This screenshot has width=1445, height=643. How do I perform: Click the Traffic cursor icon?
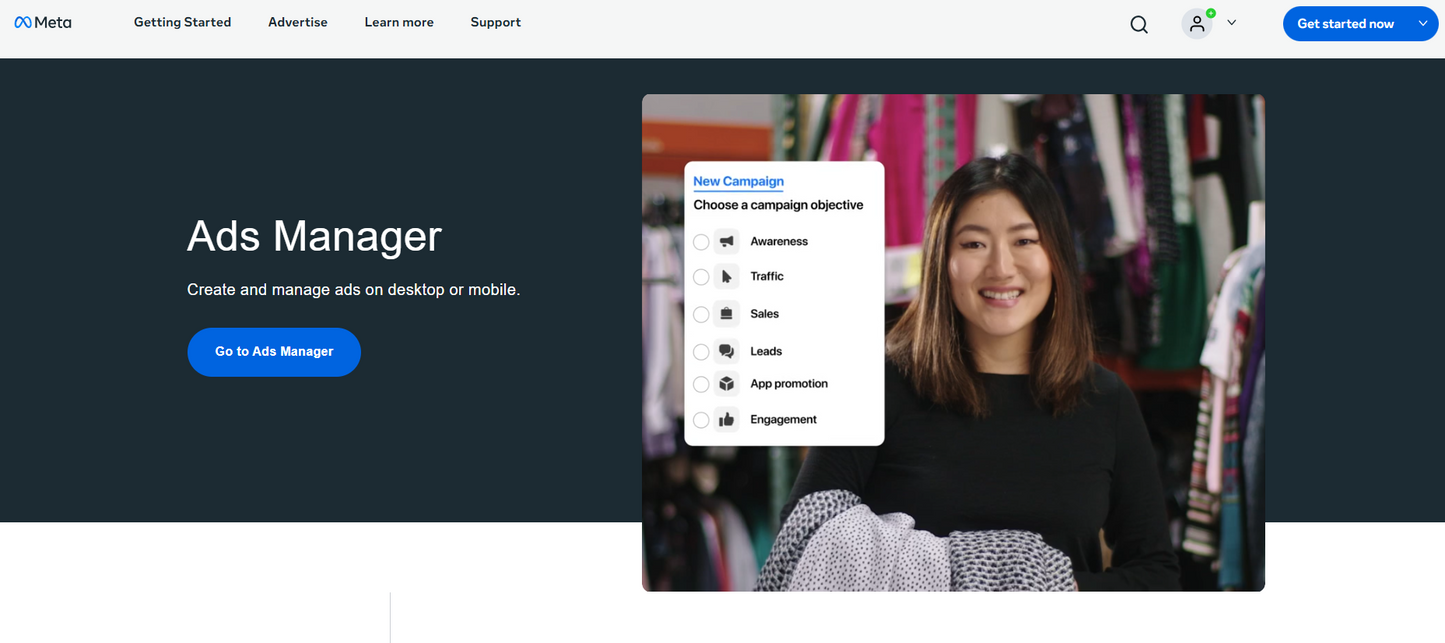coord(726,277)
